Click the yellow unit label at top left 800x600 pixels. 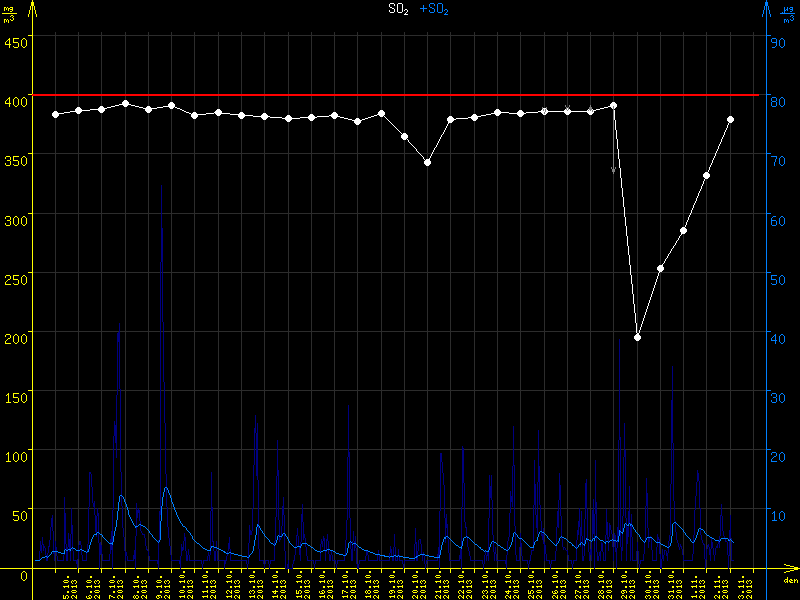pos(9,15)
